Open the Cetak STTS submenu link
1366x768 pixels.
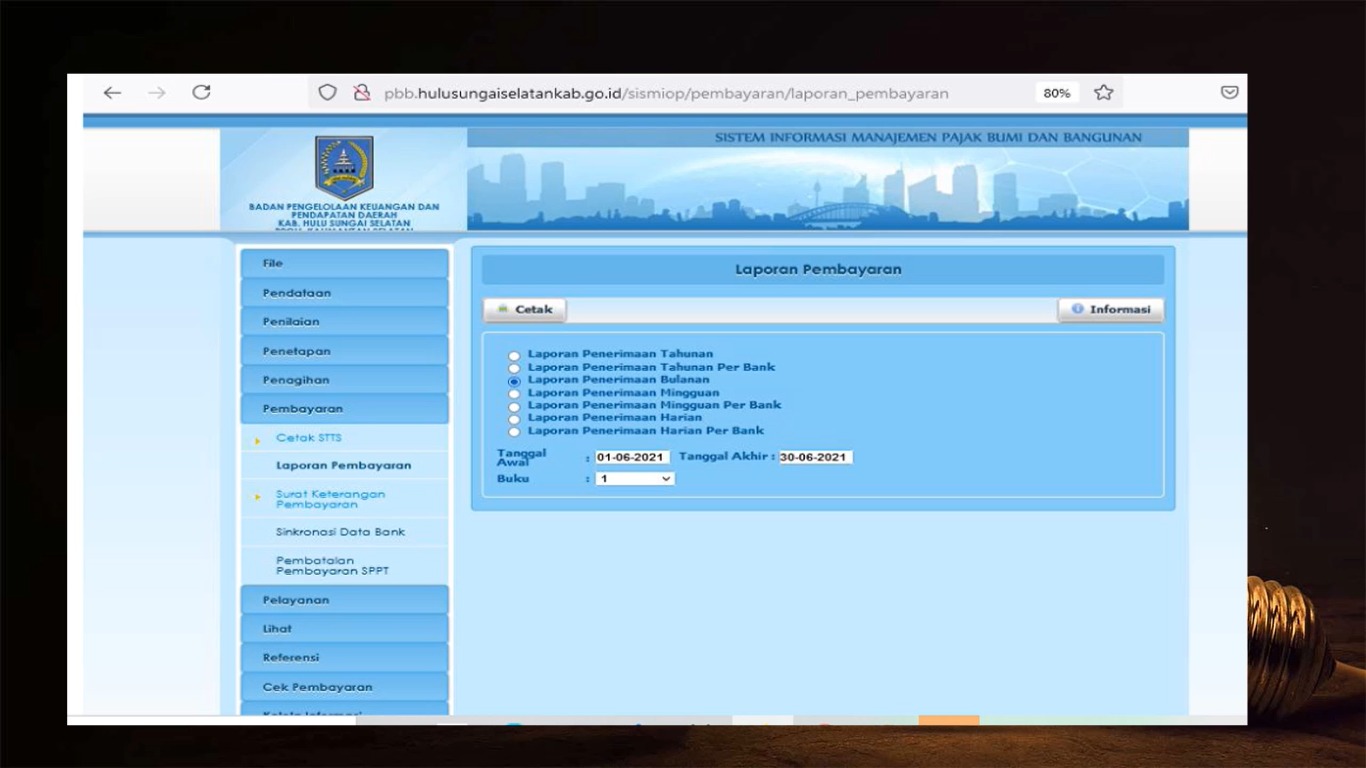tap(309, 438)
